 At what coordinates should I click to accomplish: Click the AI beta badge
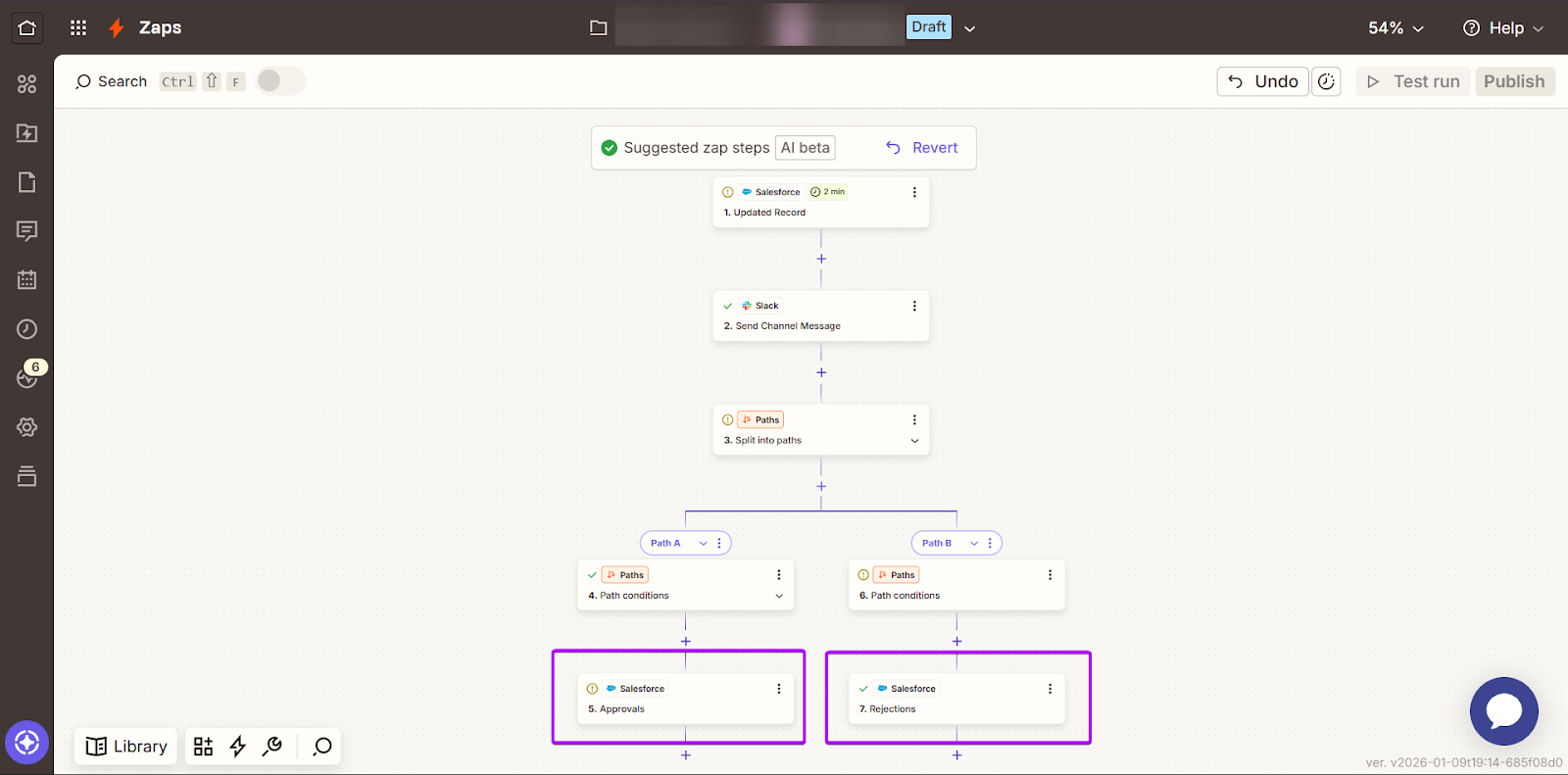[x=806, y=148]
